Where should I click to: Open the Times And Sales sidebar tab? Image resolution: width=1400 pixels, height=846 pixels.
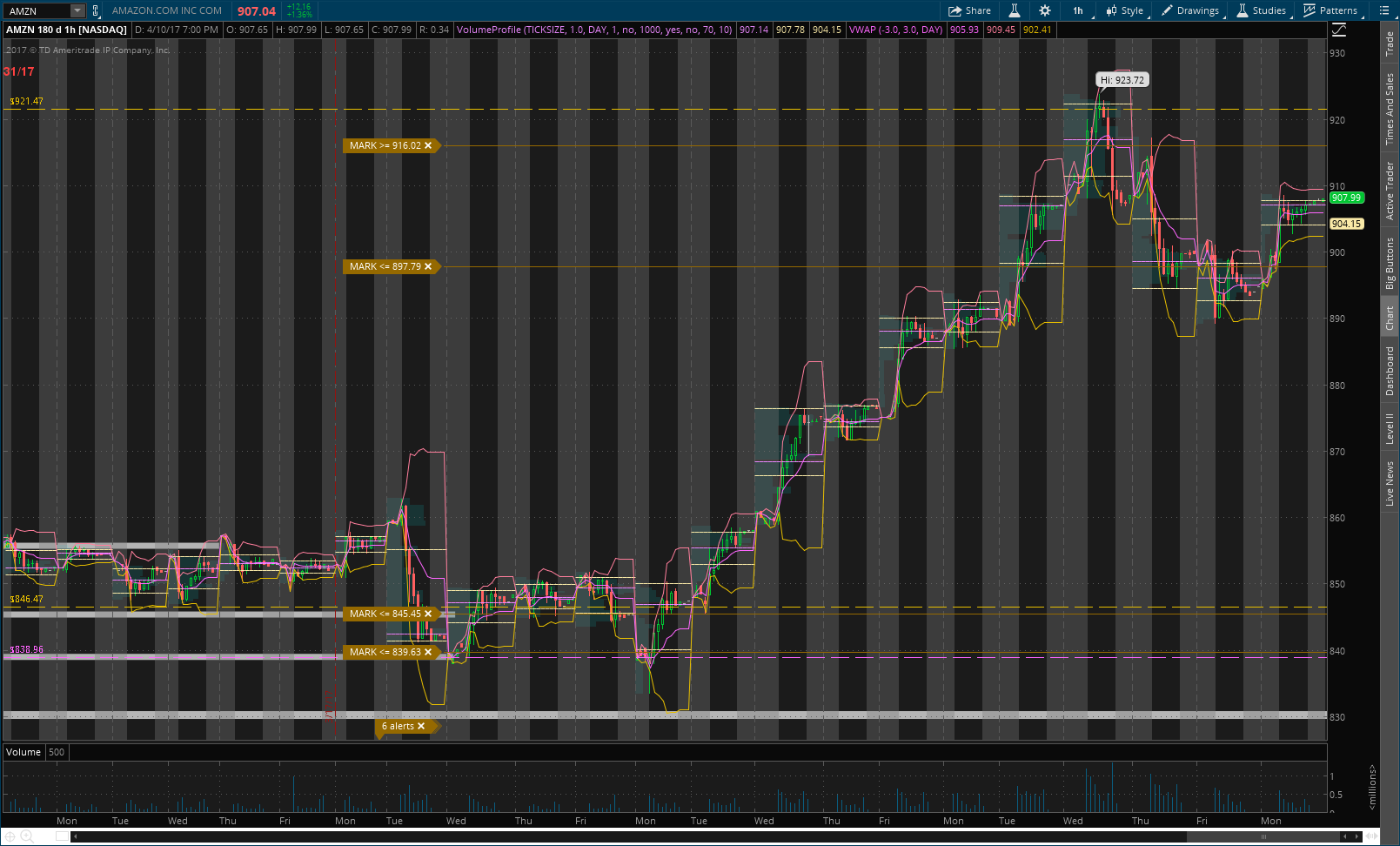pyautogui.click(x=1390, y=108)
